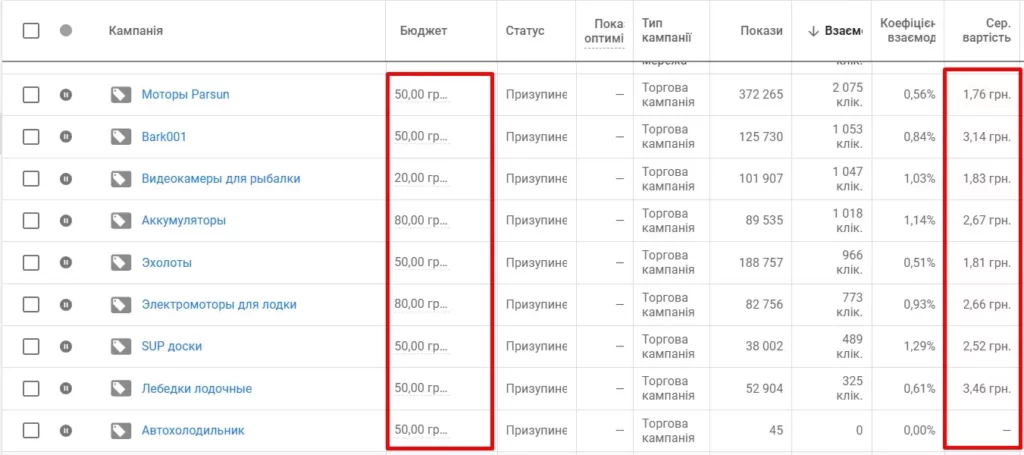
Task: Check the Автохолодильник campaign checkbox
Action: [31, 431]
